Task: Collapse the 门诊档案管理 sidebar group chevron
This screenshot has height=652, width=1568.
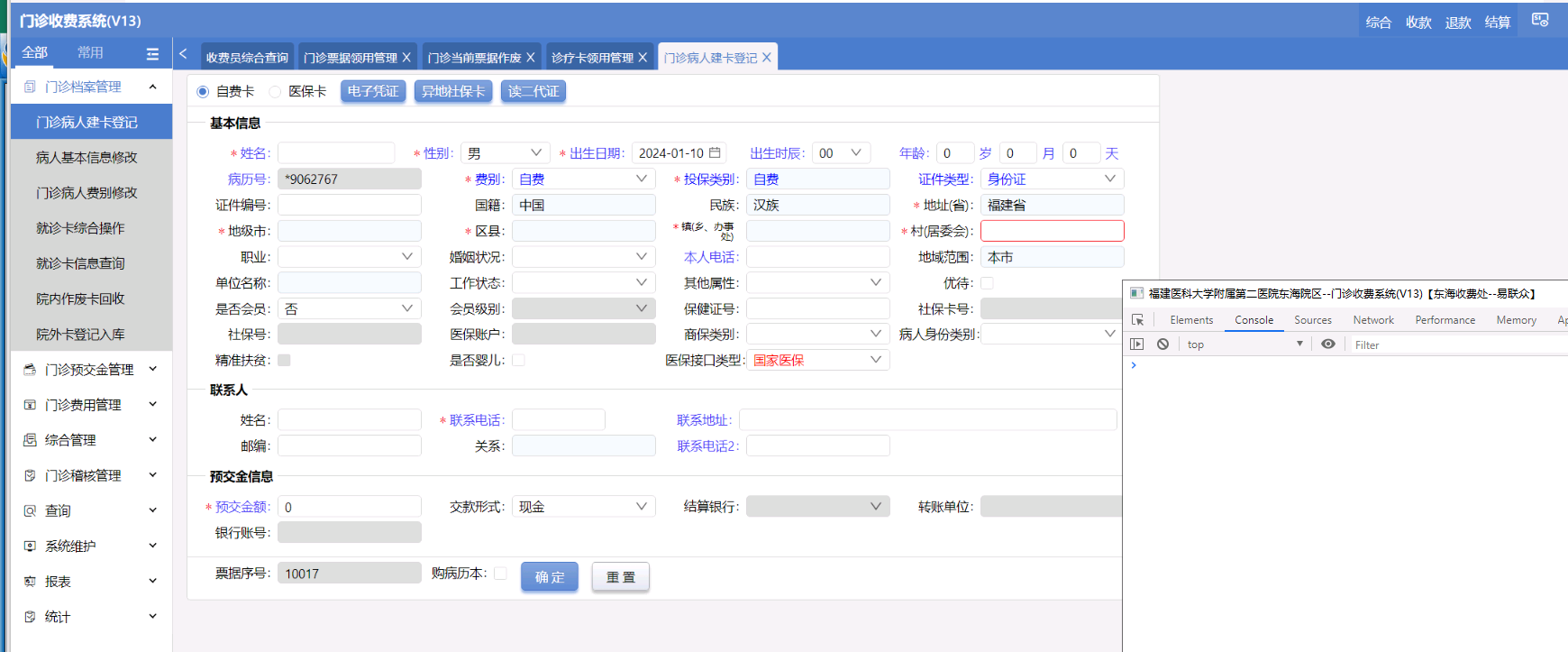Action: coord(153,87)
